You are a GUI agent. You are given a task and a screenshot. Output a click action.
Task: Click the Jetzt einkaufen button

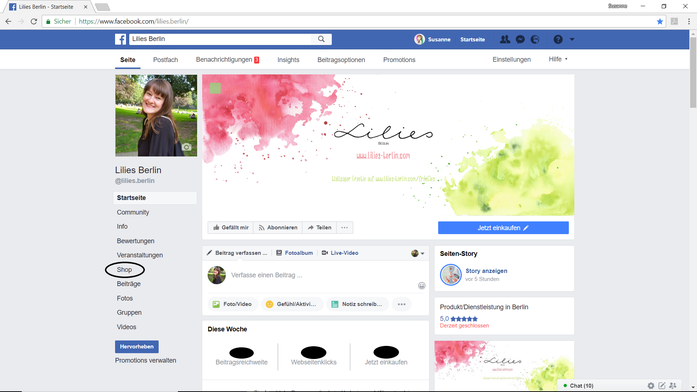point(503,228)
